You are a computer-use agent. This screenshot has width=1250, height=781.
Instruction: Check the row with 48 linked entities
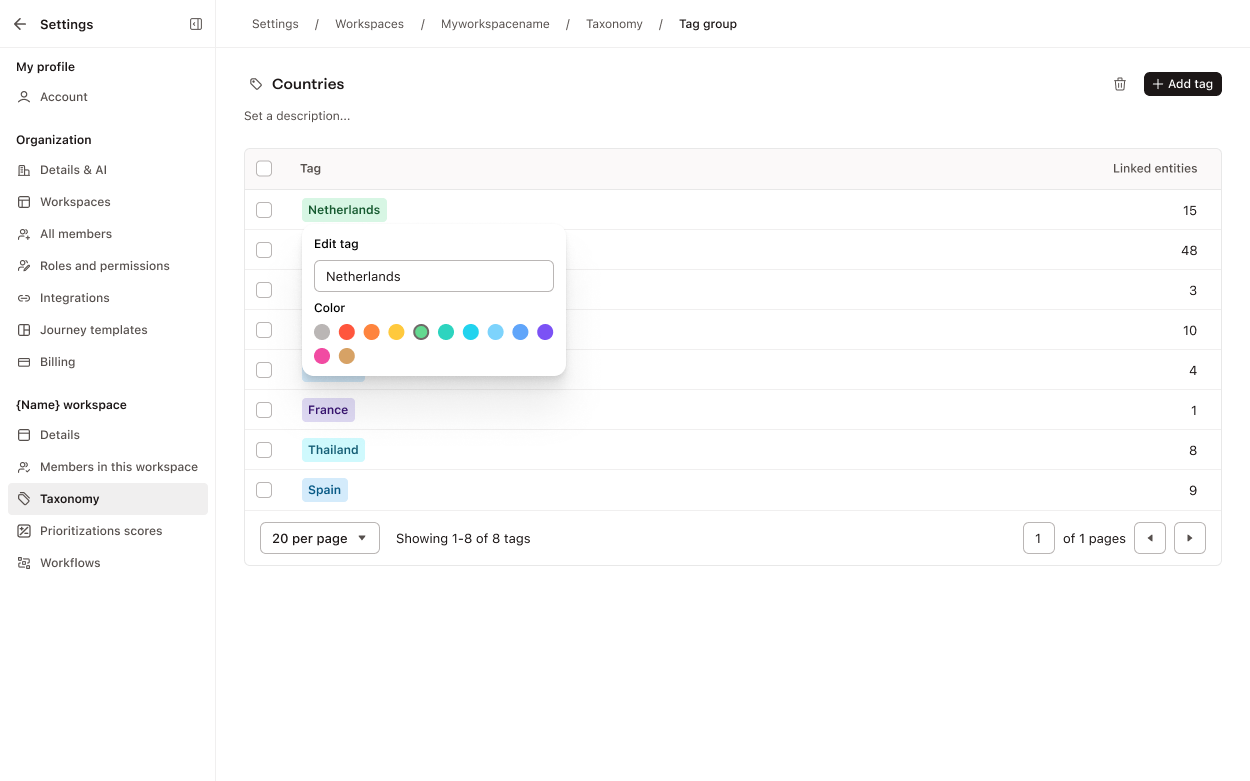click(264, 250)
